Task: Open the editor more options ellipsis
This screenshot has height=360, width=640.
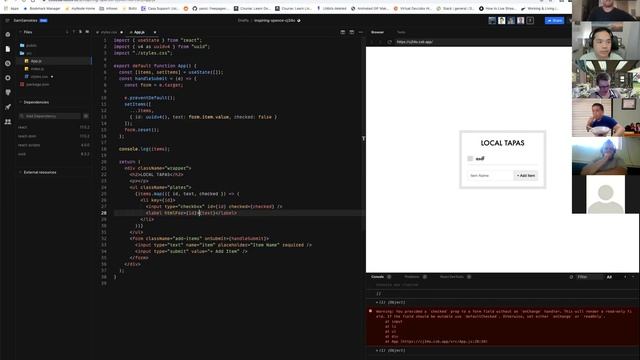Action: pyautogui.click(x=360, y=32)
